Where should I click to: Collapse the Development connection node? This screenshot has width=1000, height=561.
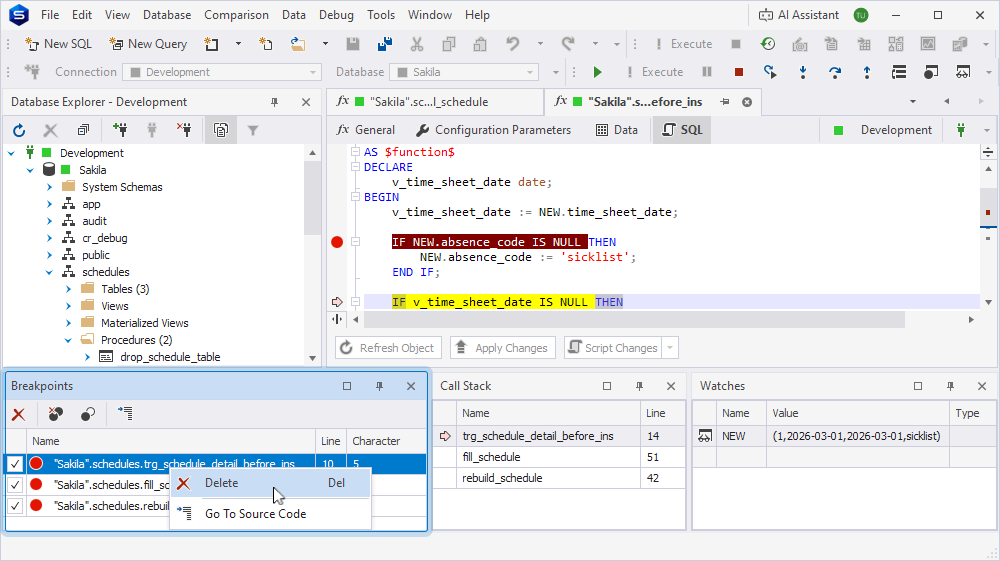(11, 153)
